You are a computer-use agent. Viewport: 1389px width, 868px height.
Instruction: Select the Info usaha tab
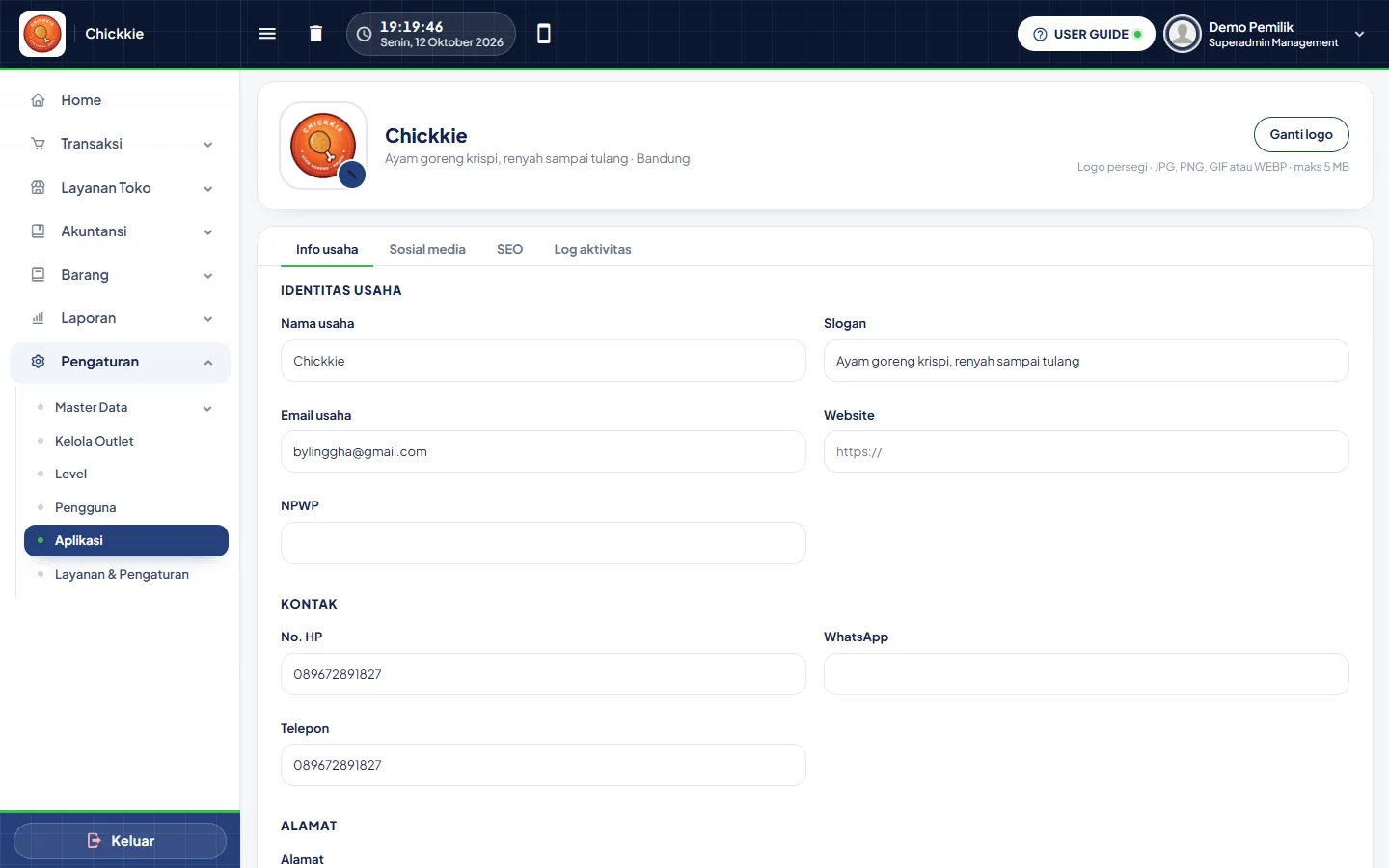pyautogui.click(x=327, y=249)
